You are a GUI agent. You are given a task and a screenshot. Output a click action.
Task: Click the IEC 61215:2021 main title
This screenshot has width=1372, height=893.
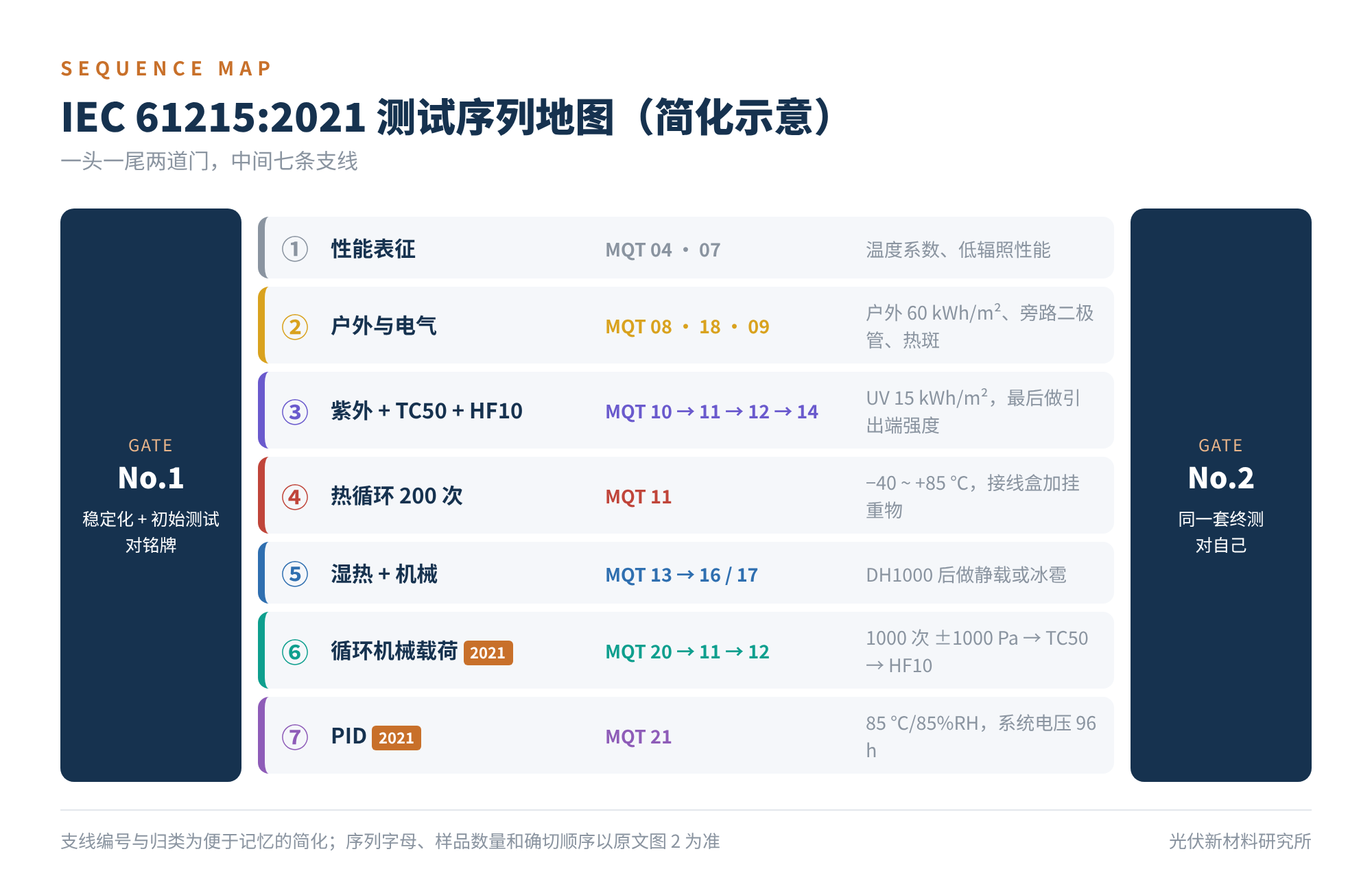447,117
